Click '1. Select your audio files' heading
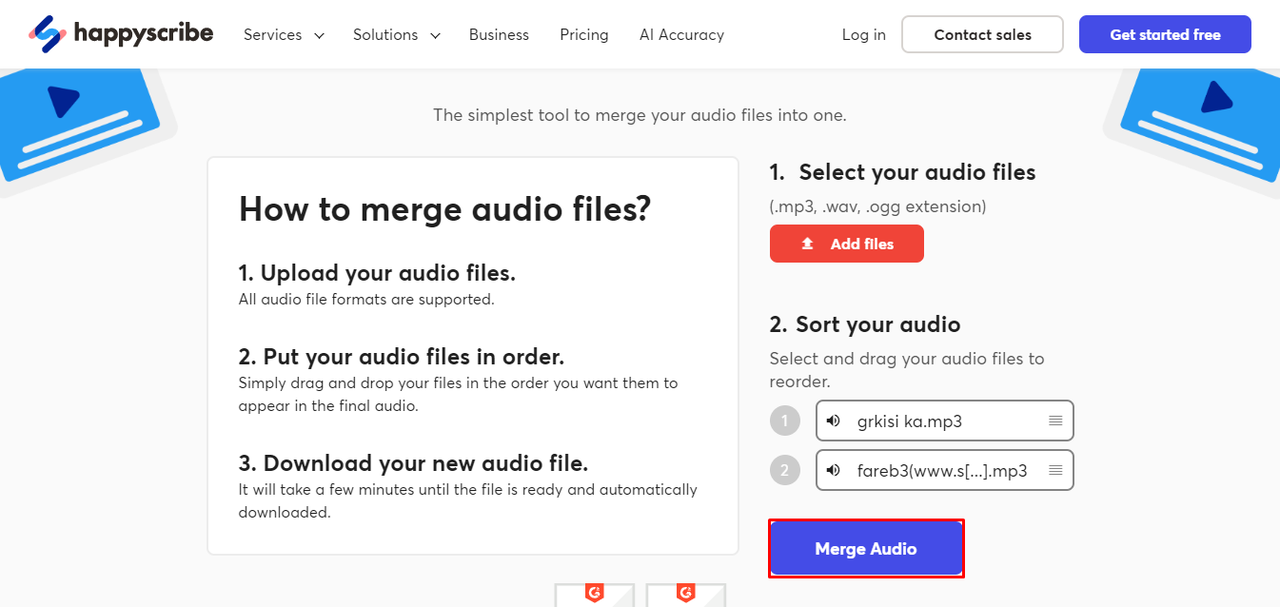The width and height of the screenshot is (1280, 607). point(902,172)
